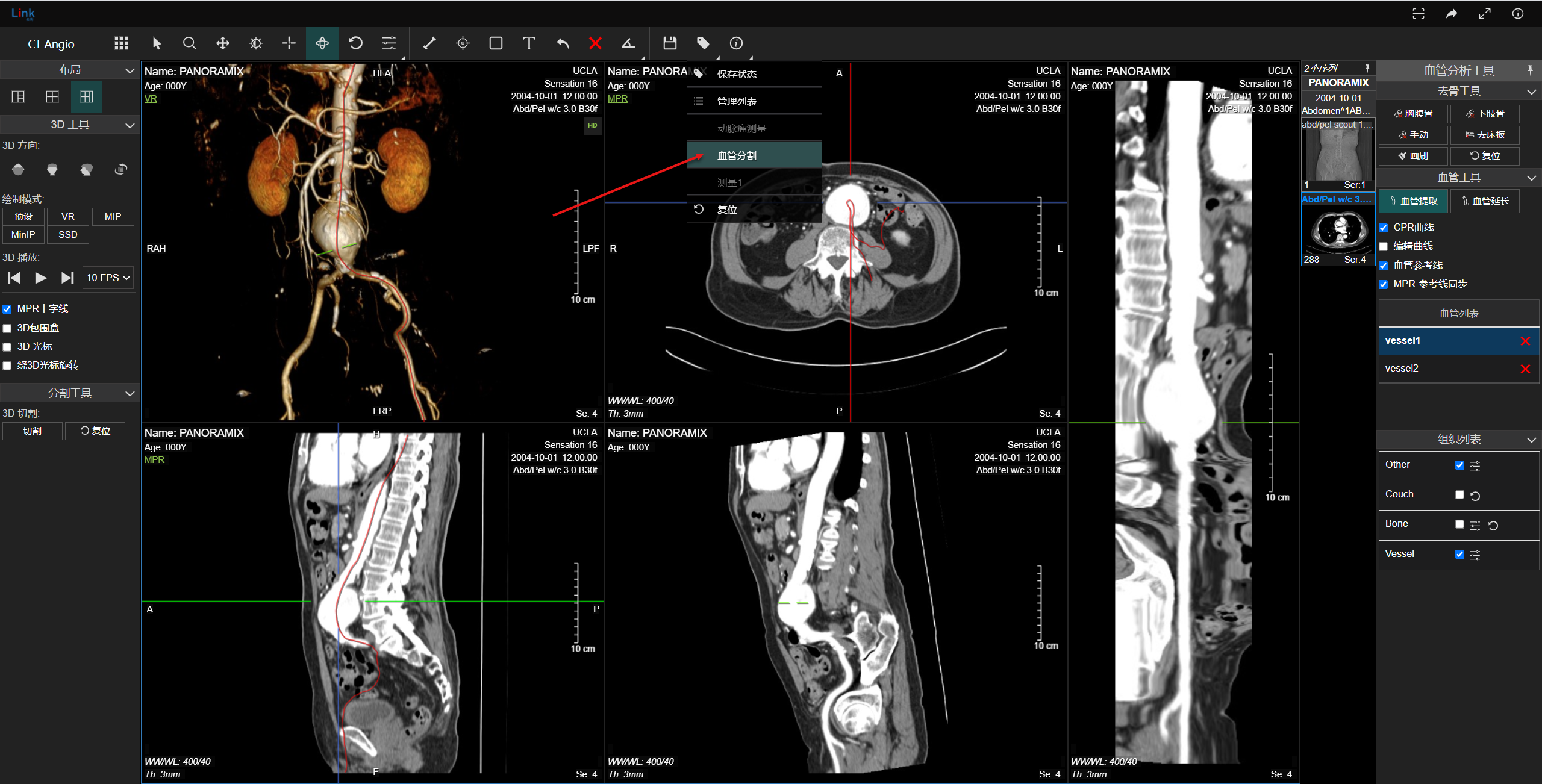Toggle the MPR十字线 checkbox
The height and width of the screenshot is (784, 1542).
click(x=7, y=309)
